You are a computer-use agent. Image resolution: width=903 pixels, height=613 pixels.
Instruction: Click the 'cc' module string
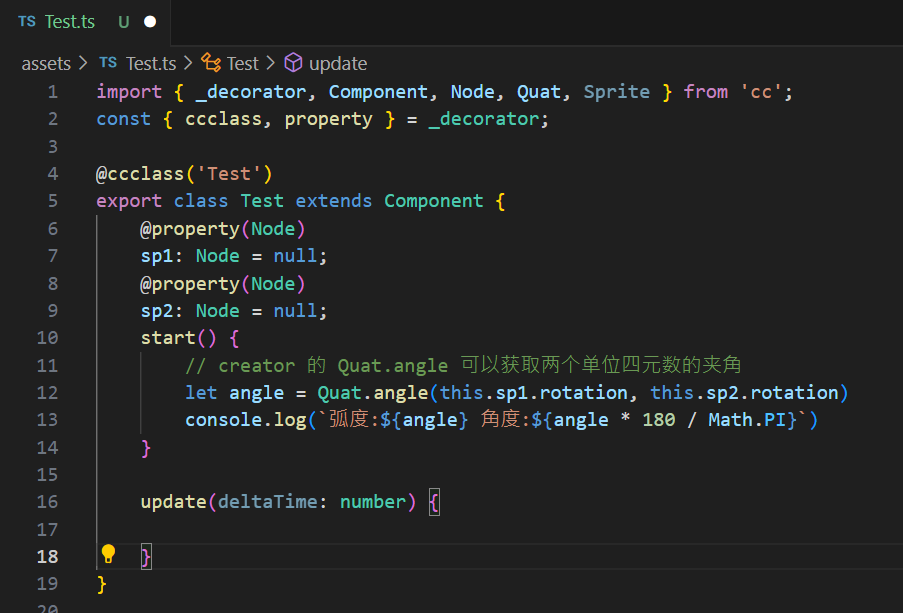coord(761,92)
